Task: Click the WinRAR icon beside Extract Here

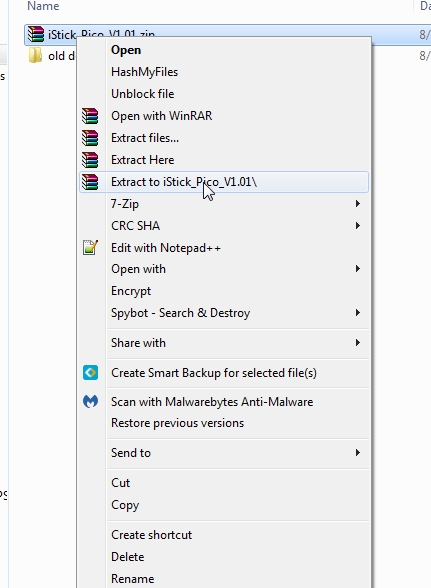Action: click(x=90, y=160)
